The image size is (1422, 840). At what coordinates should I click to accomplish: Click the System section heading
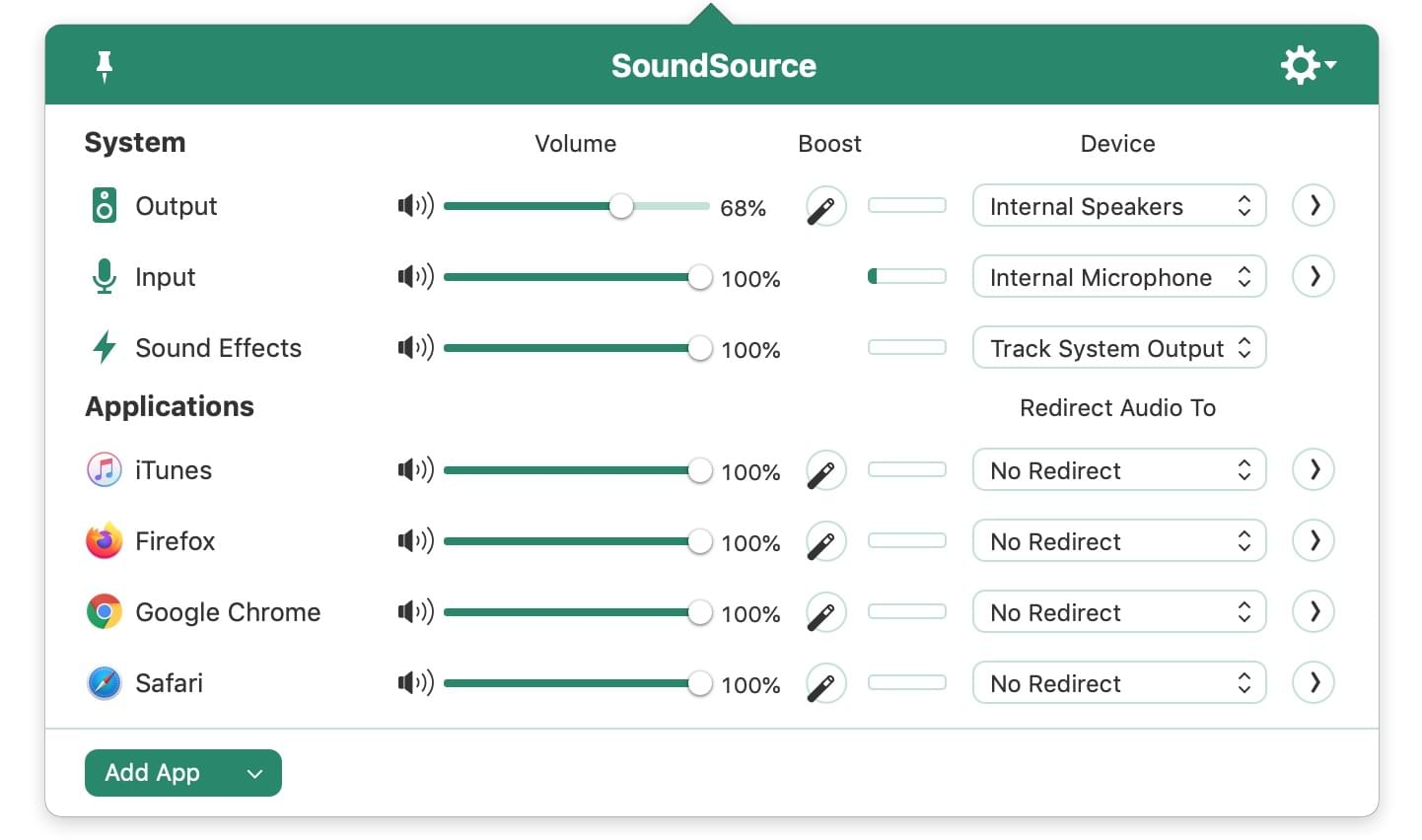(x=135, y=142)
